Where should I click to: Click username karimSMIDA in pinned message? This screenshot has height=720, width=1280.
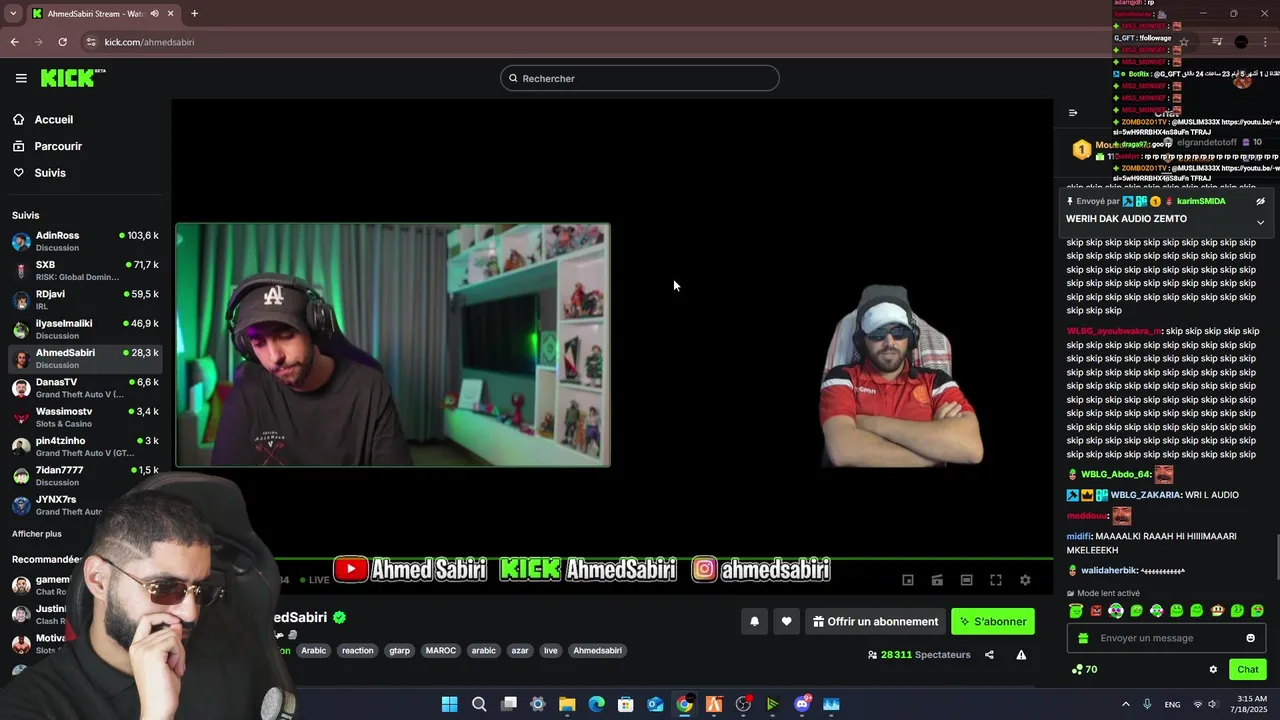click(1201, 201)
